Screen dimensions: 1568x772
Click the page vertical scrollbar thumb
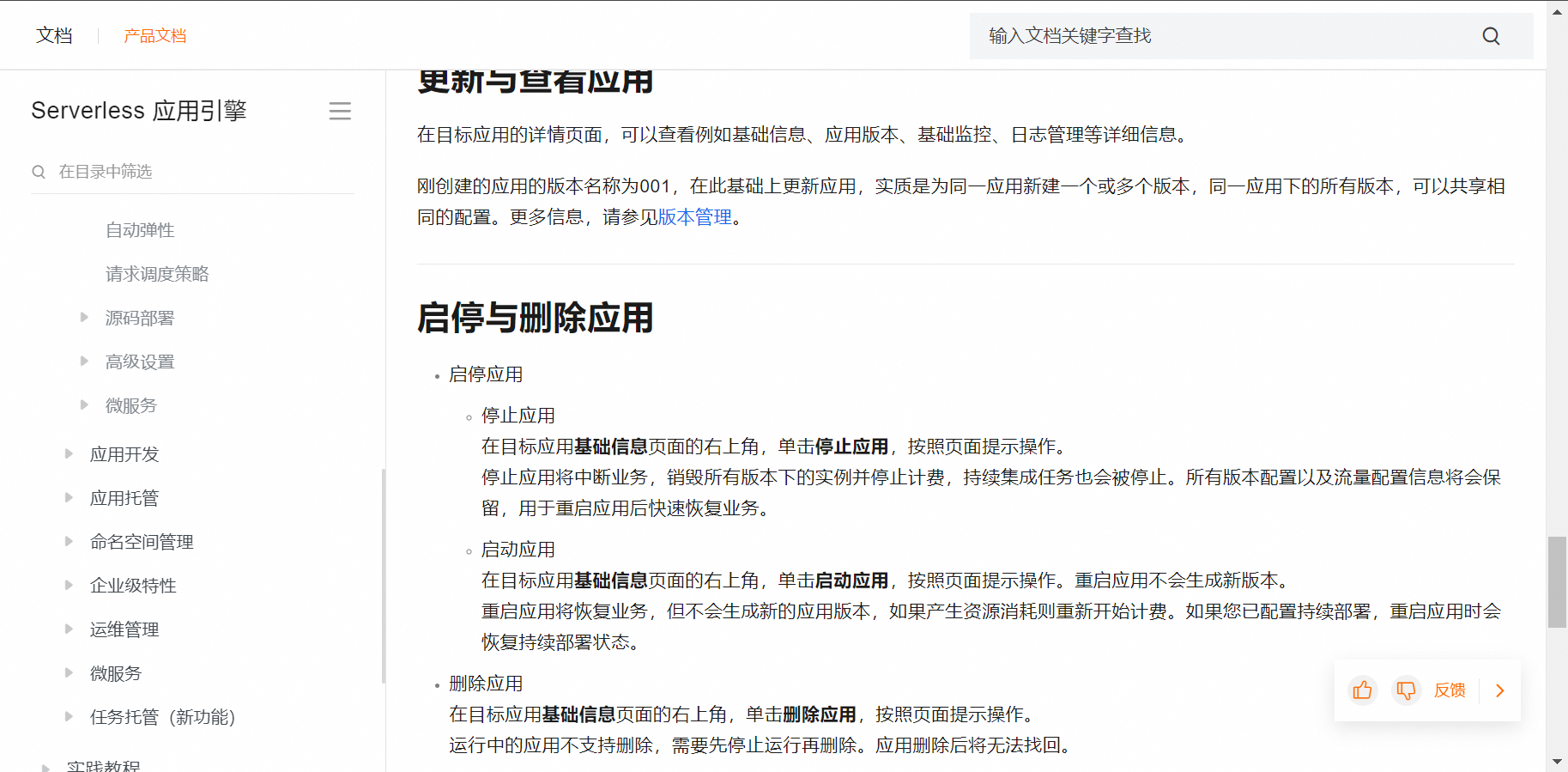(1557, 582)
